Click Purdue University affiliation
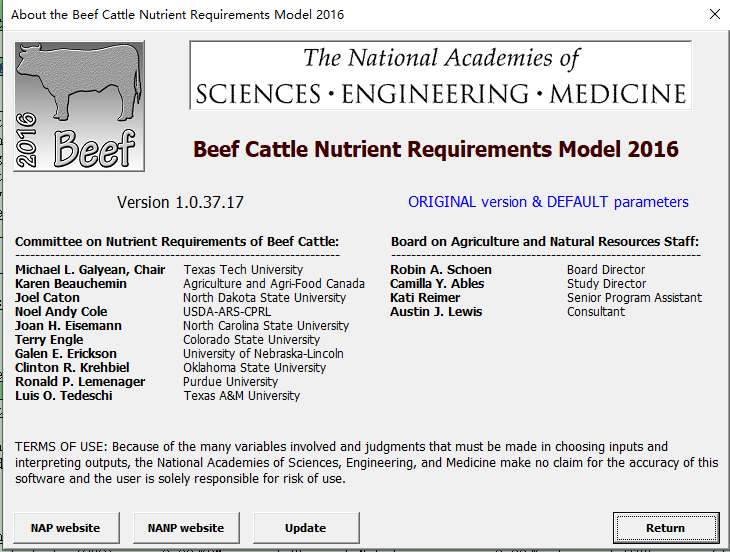The width and height of the screenshot is (730, 552). tap(230, 382)
